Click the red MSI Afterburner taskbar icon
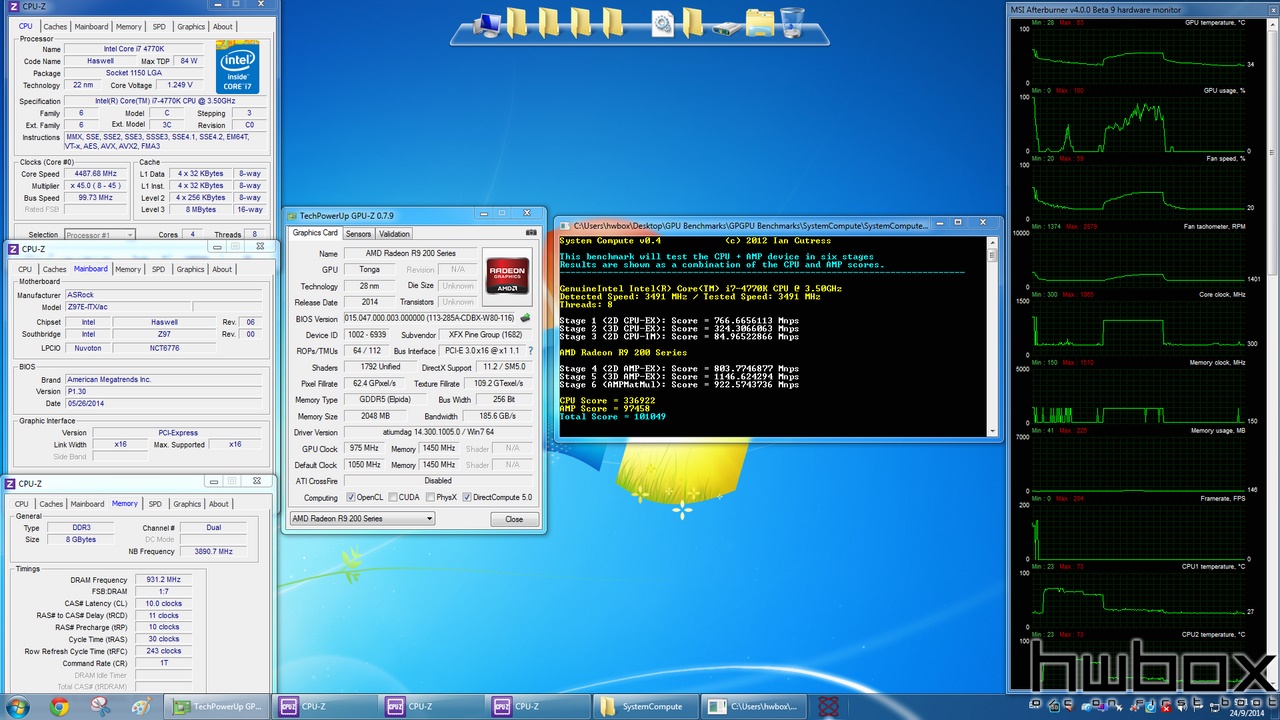 point(828,707)
